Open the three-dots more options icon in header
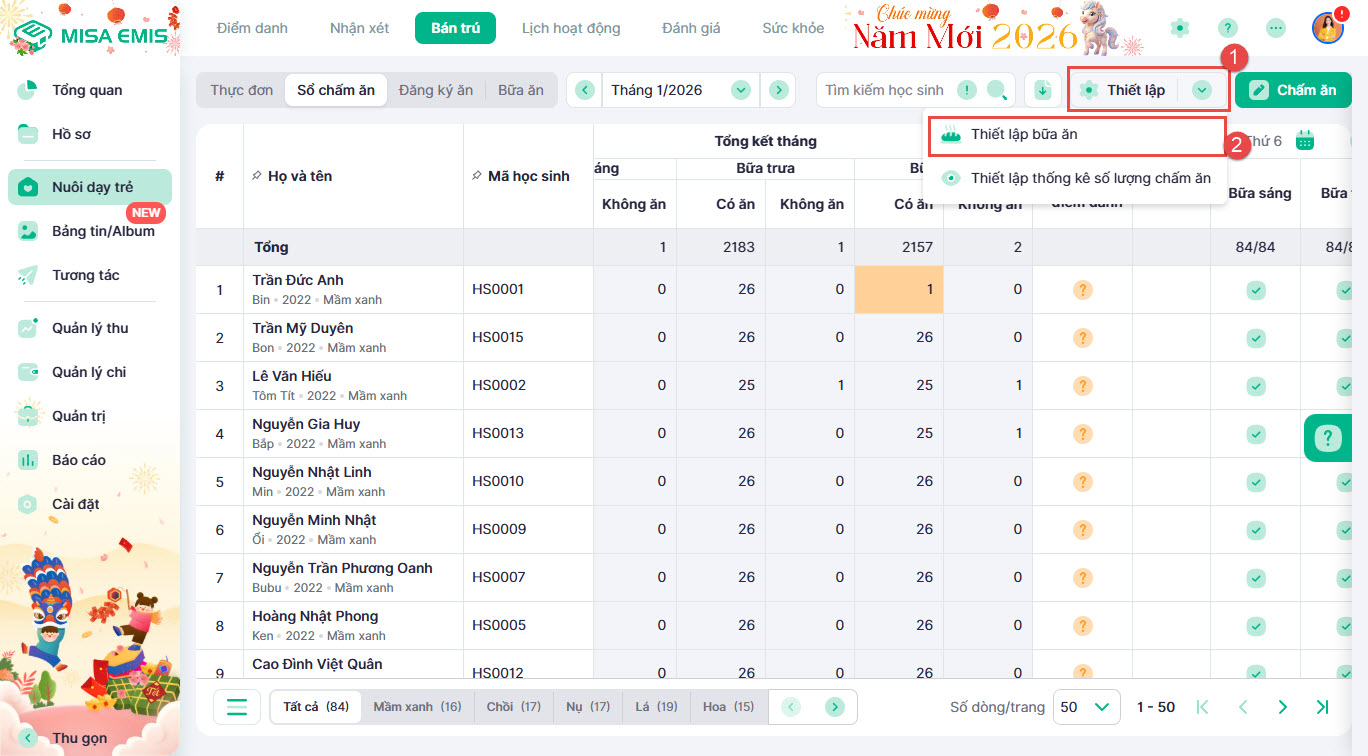This screenshot has height=756, width=1368. pos(1275,28)
